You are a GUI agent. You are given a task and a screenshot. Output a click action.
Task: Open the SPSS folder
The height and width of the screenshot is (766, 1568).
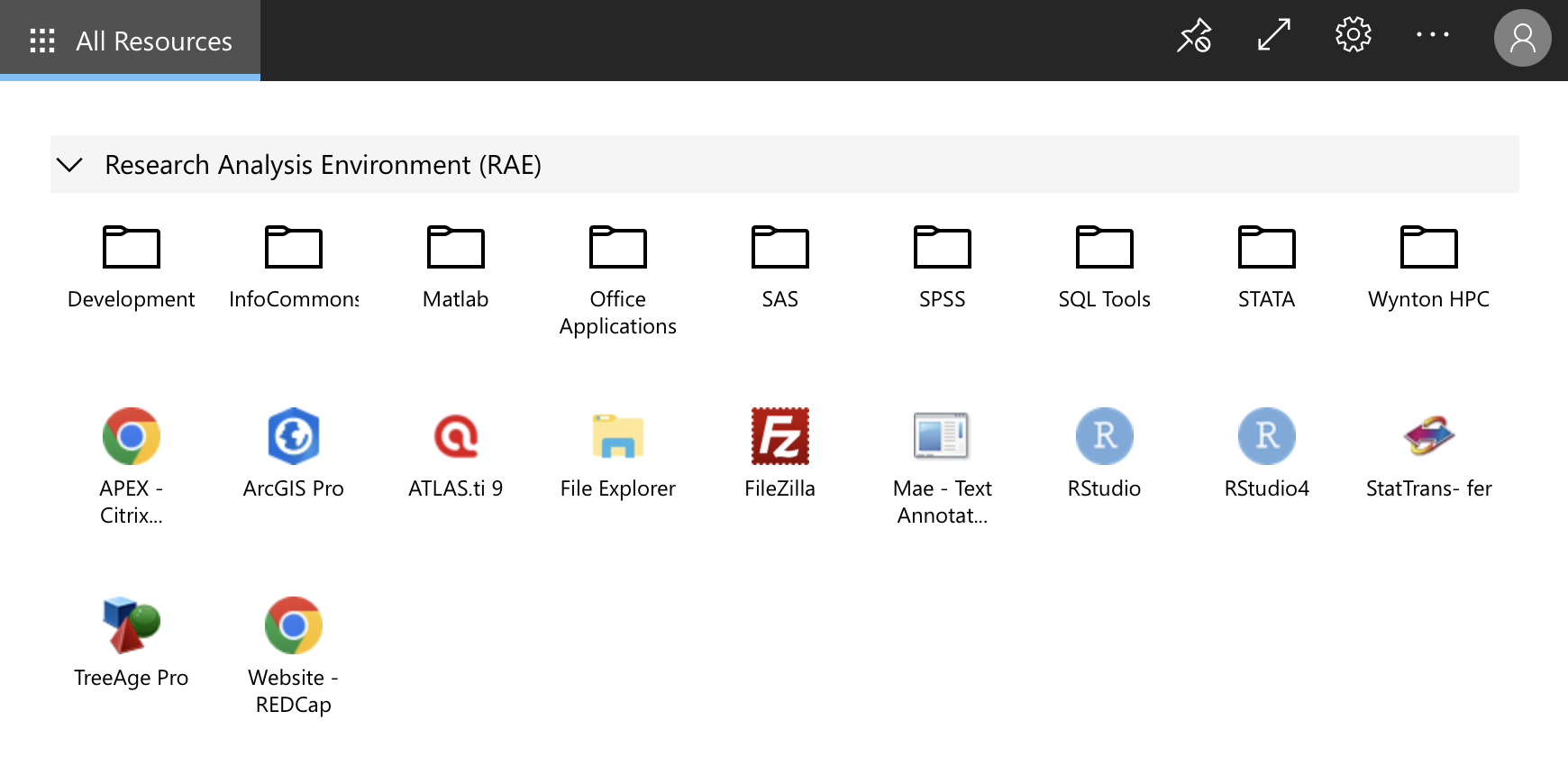tap(943, 266)
